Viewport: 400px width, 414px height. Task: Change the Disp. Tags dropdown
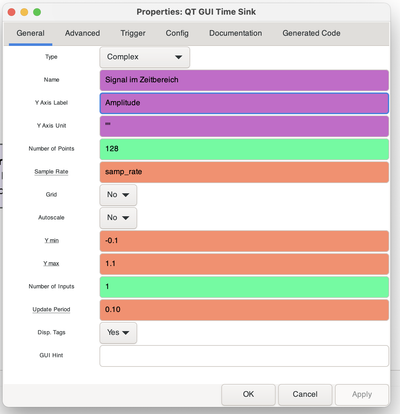click(118, 333)
